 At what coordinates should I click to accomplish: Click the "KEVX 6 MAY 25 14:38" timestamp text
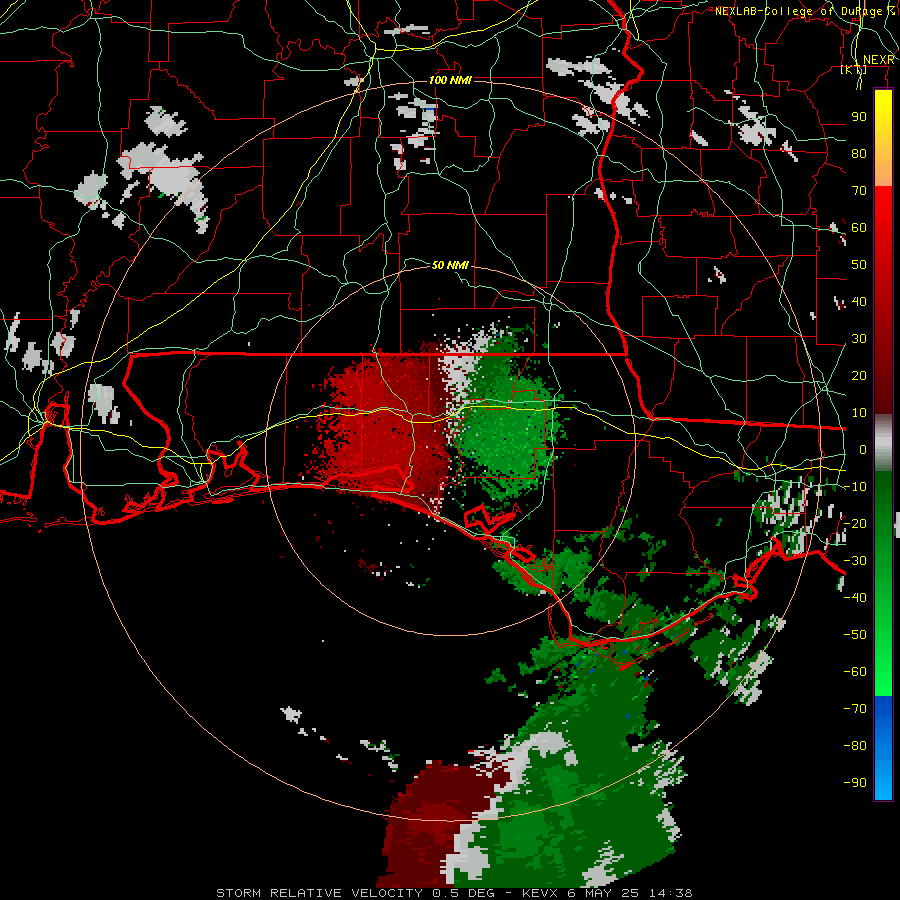(x=607, y=893)
